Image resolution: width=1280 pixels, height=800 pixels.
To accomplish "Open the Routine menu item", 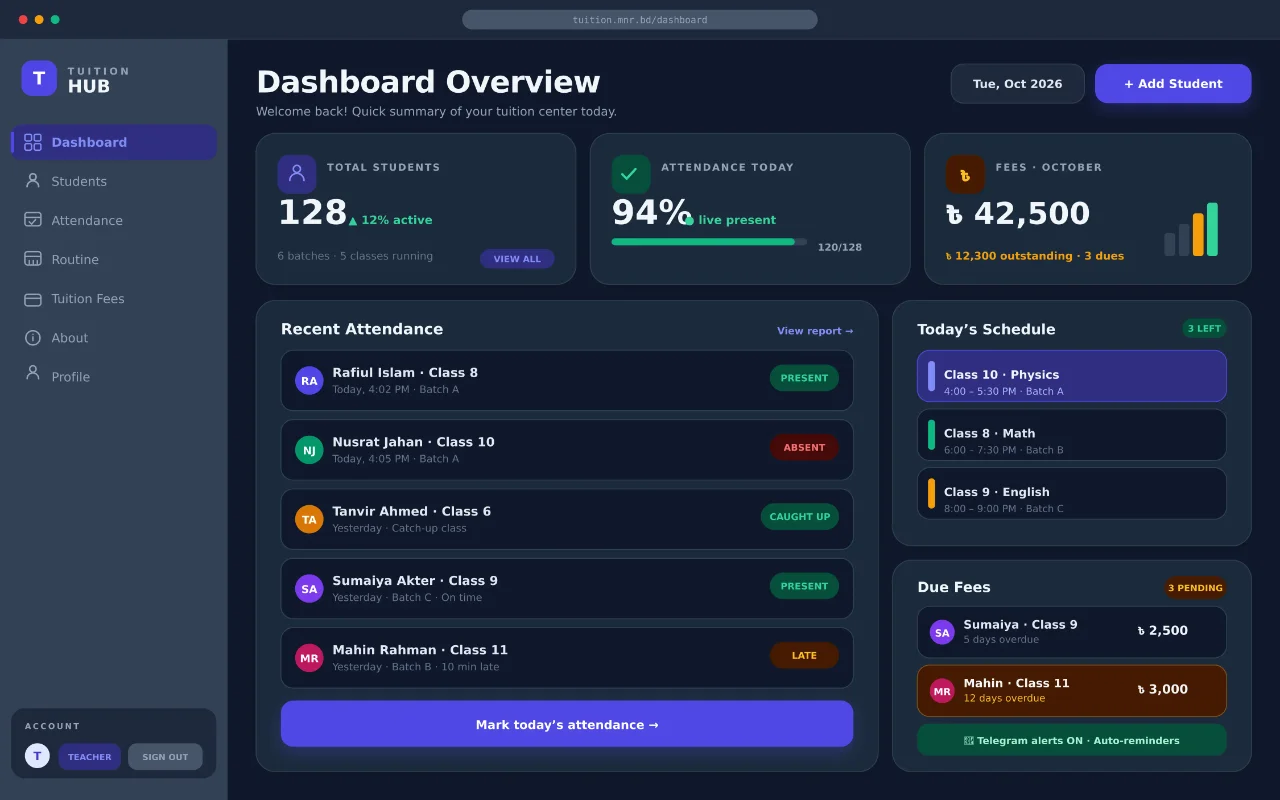I will point(114,259).
